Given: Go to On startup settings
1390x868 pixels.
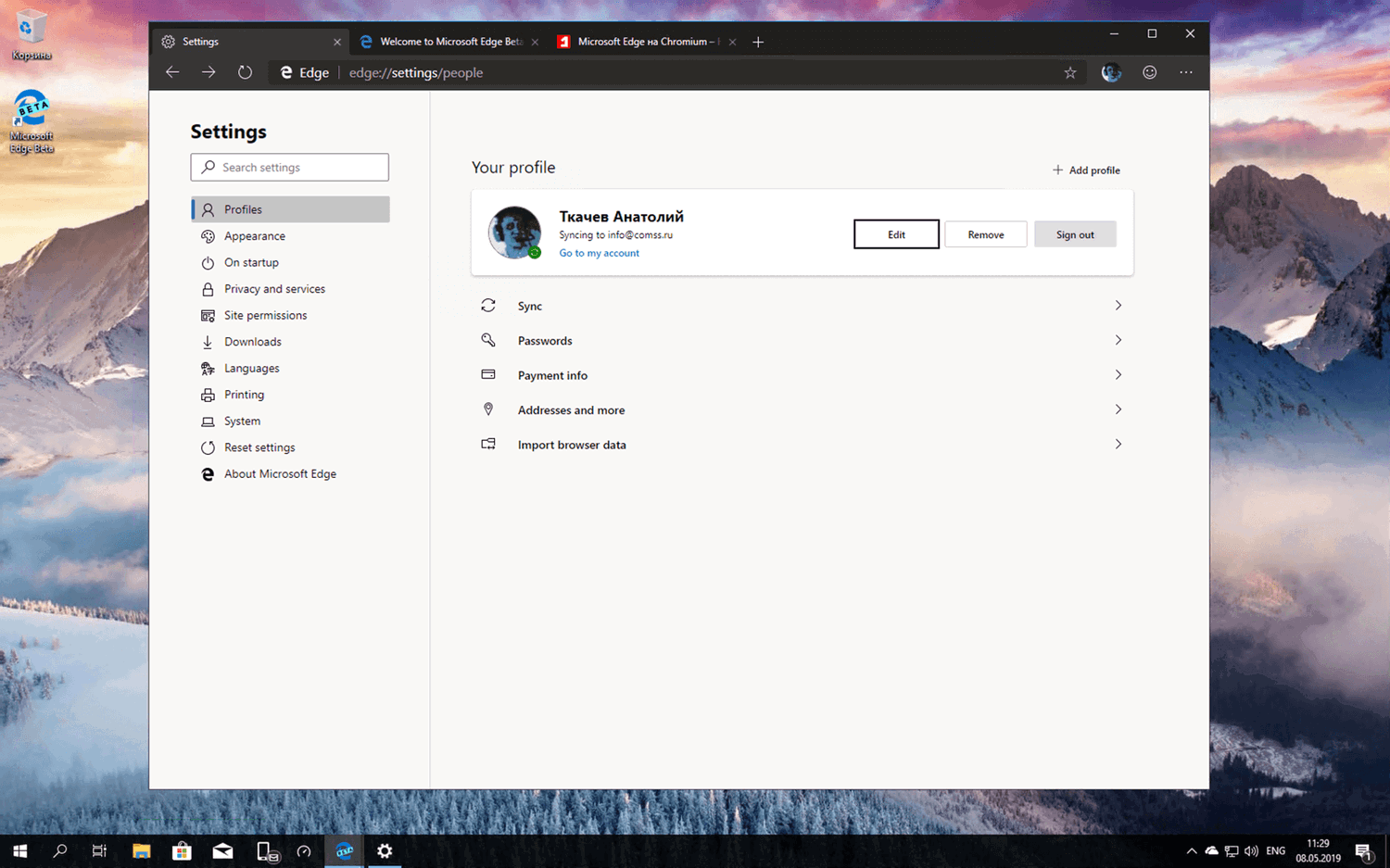Looking at the screenshot, I should pyautogui.click(x=290, y=262).
